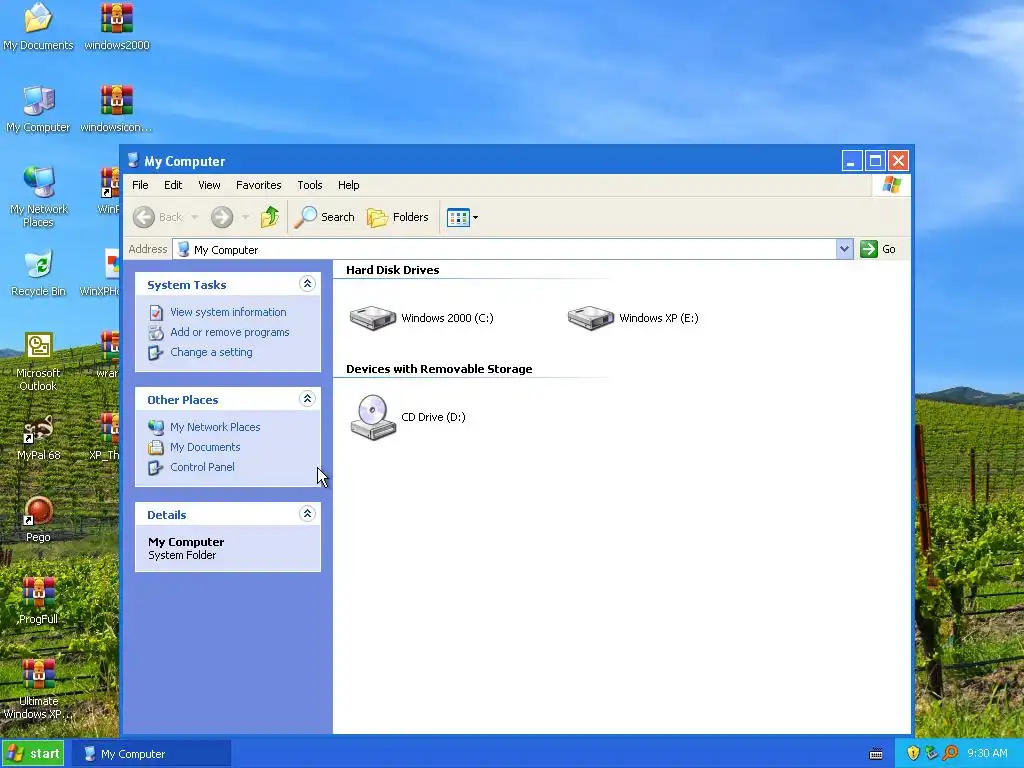Screen dimensions: 1024x768
Task: Open the Address bar dropdown arrow
Action: click(x=844, y=249)
